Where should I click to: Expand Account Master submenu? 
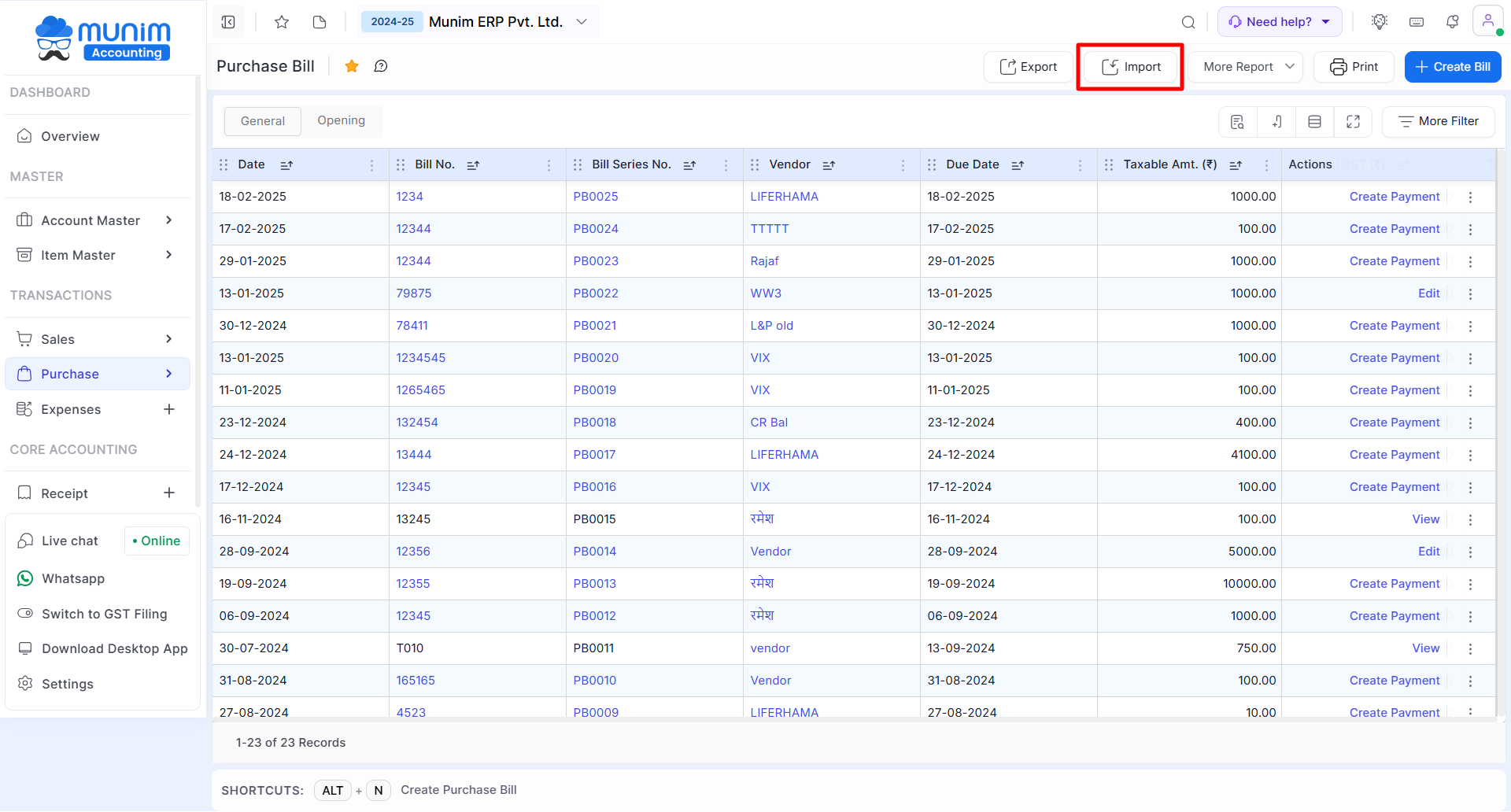(x=168, y=220)
